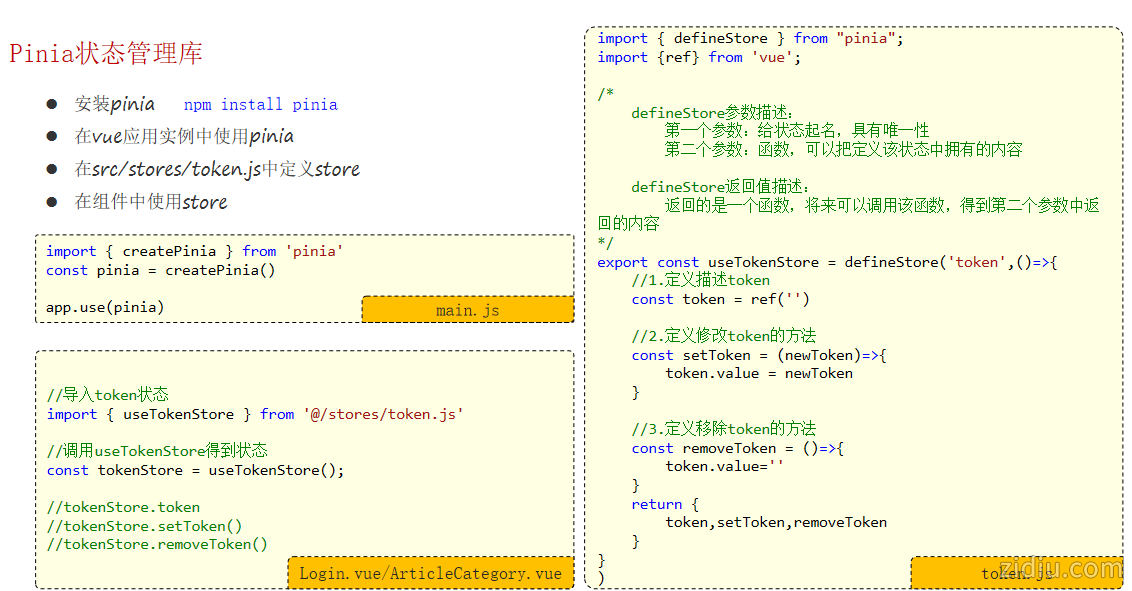Click the app.use(pinia) code line

click(x=105, y=307)
